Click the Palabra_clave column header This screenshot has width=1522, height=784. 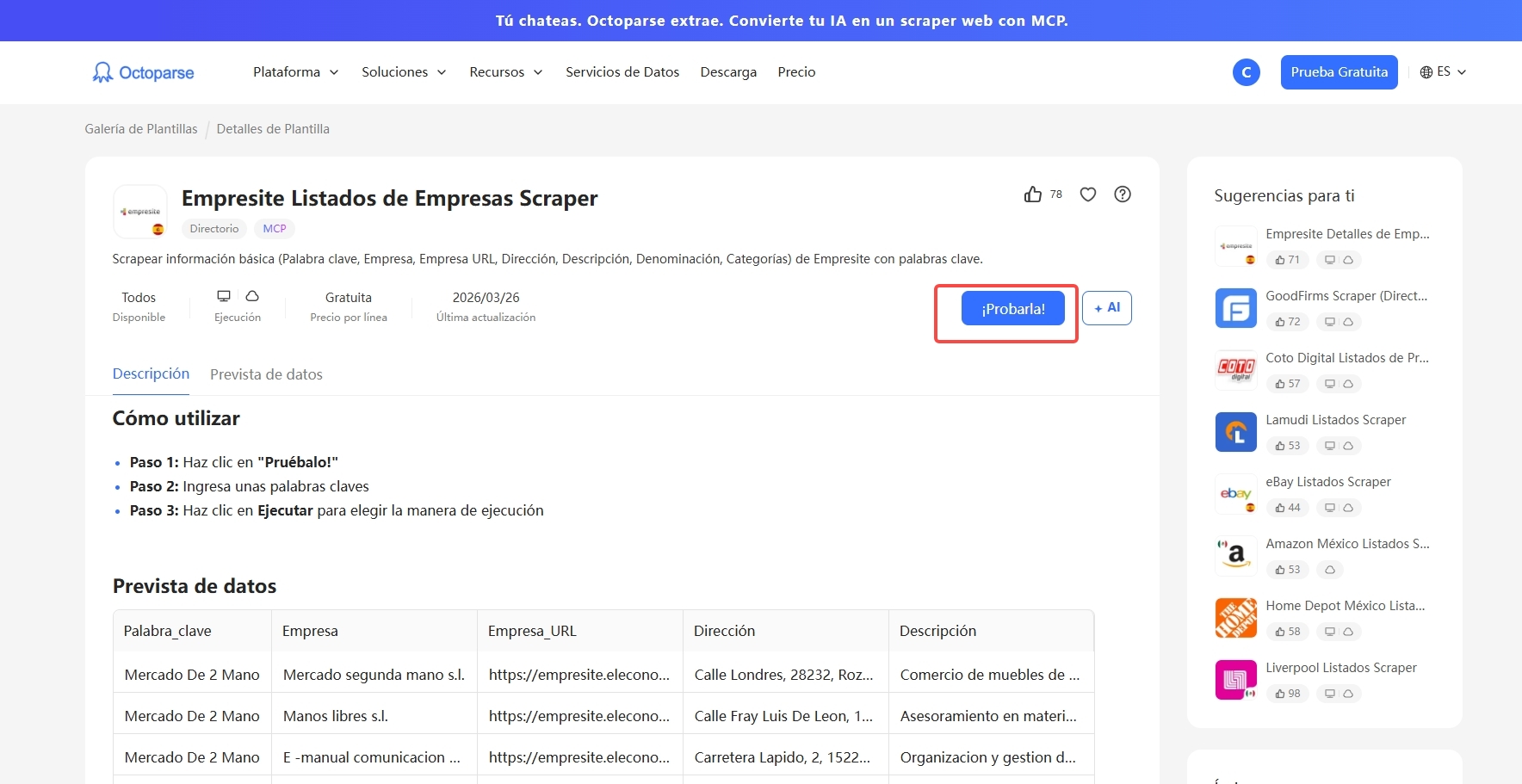tap(193, 631)
